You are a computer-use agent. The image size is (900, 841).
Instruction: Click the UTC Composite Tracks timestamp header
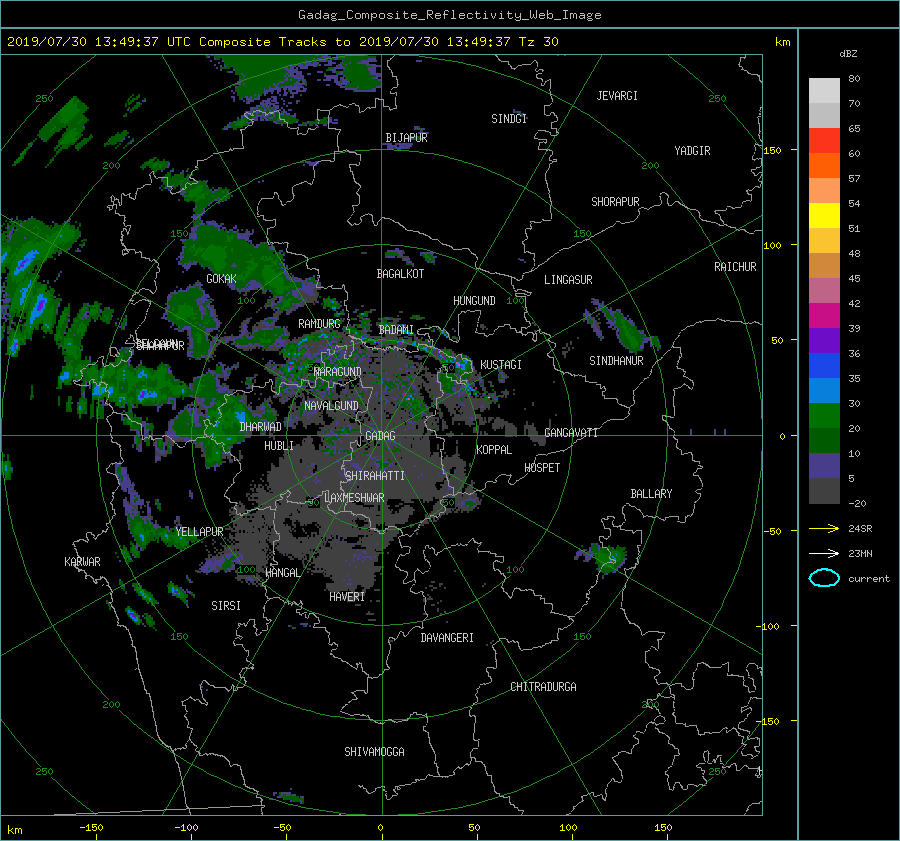[282, 42]
